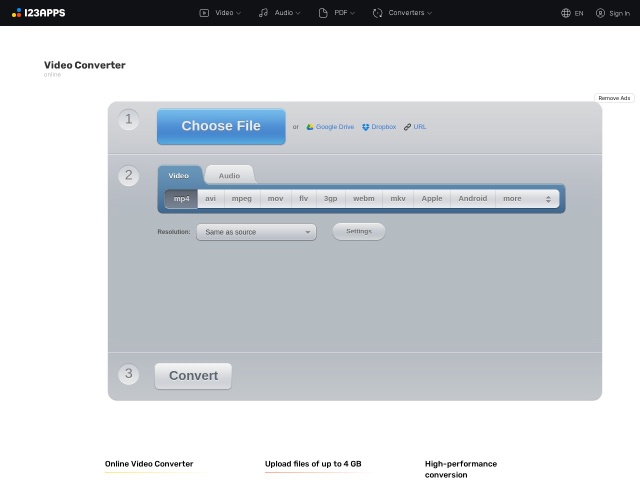Click the Convert button
The width and height of the screenshot is (640, 480).
[x=193, y=376]
